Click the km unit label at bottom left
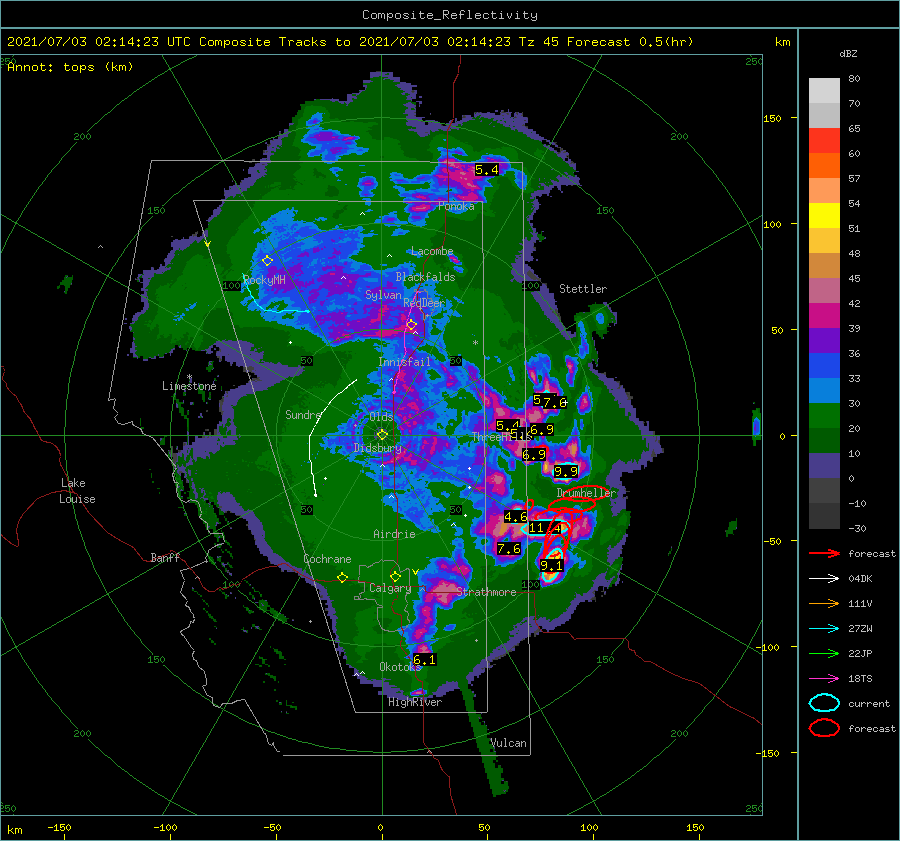The image size is (900, 841). pyautogui.click(x=14, y=830)
